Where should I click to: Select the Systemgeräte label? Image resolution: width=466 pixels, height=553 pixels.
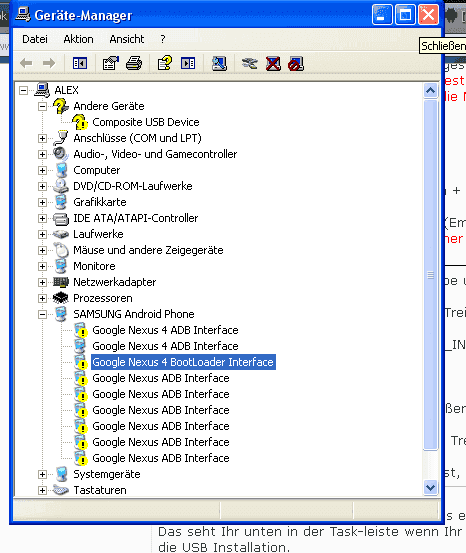[107, 474]
